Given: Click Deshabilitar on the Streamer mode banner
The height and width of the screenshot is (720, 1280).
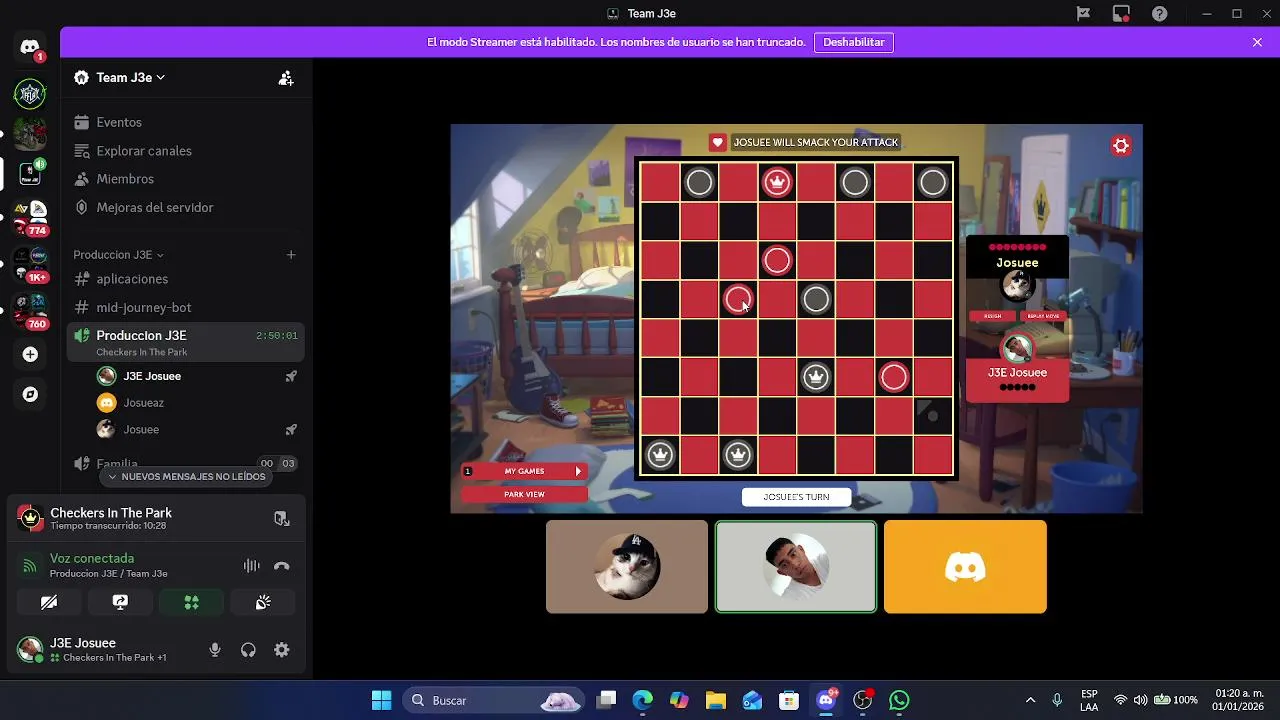Looking at the screenshot, I should 854,42.
